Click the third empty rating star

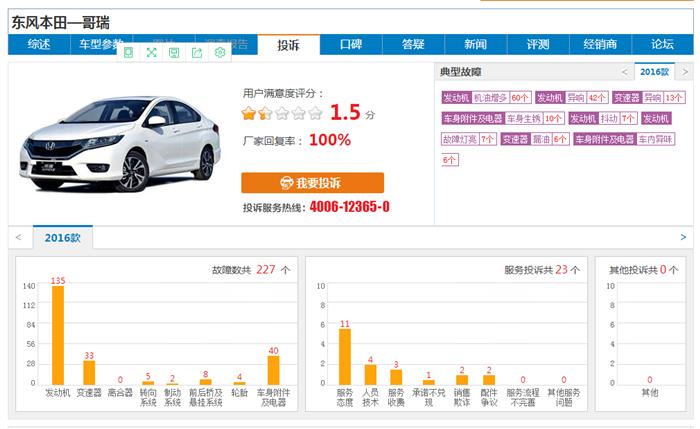282,113
